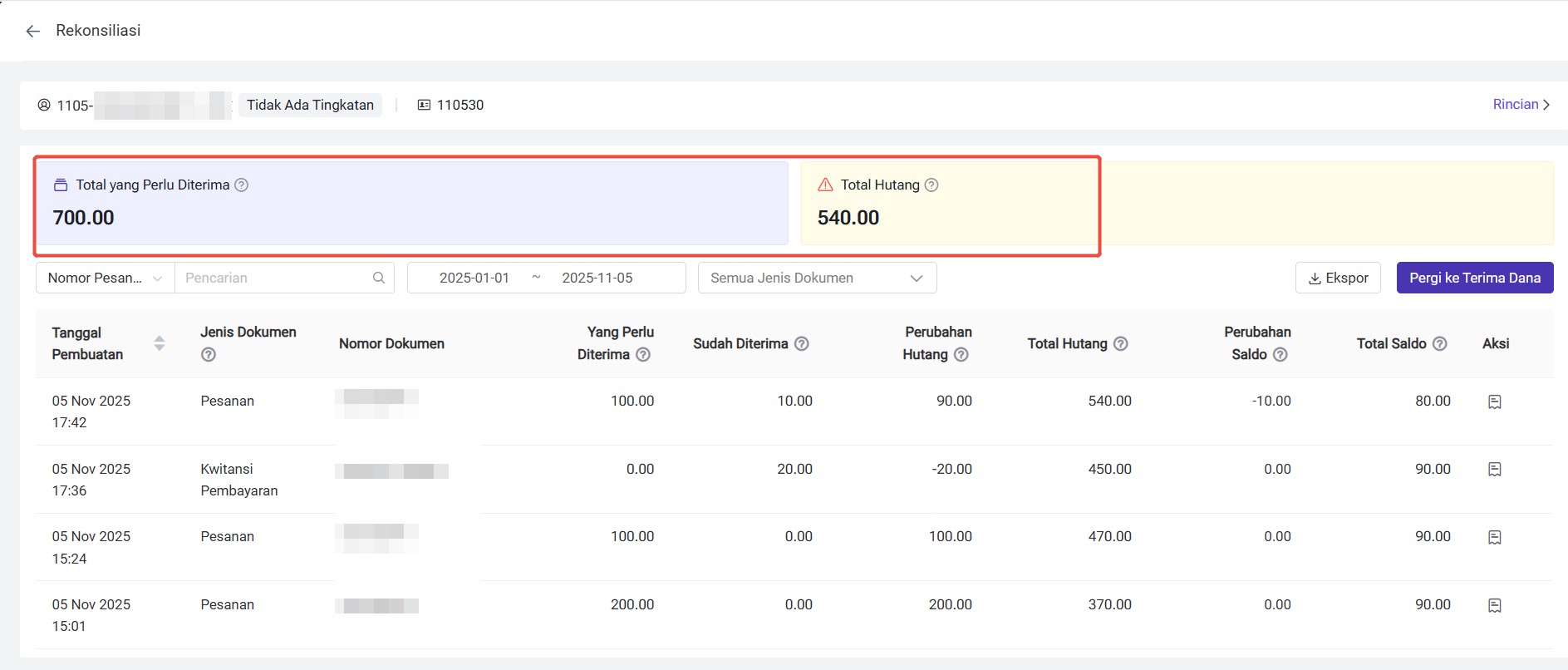Click help icon next to Sudah Diterima header
The height and width of the screenshot is (670, 1568).
pyautogui.click(x=801, y=344)
